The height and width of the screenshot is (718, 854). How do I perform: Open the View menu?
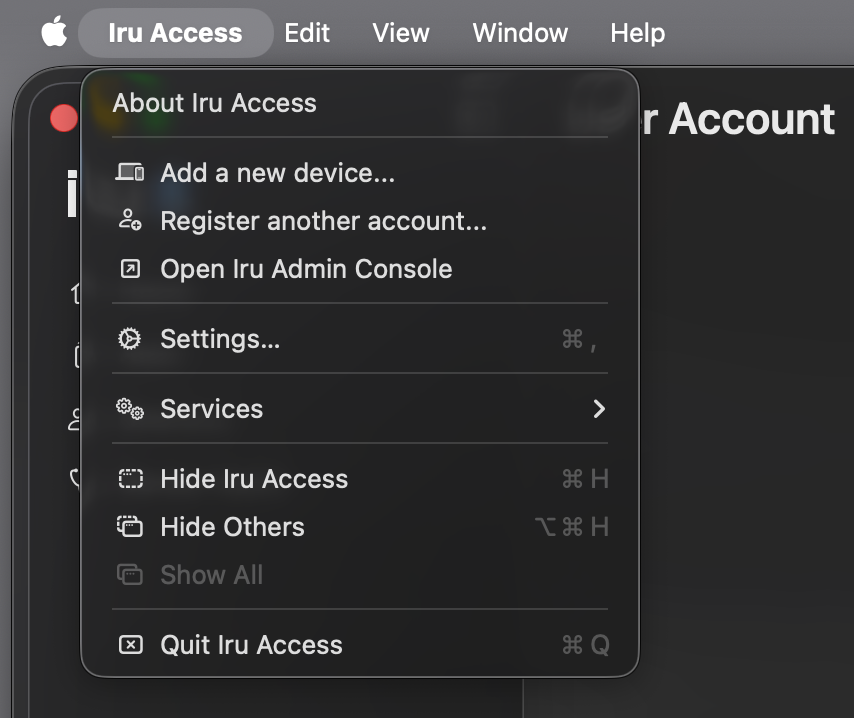click(401, 33)
